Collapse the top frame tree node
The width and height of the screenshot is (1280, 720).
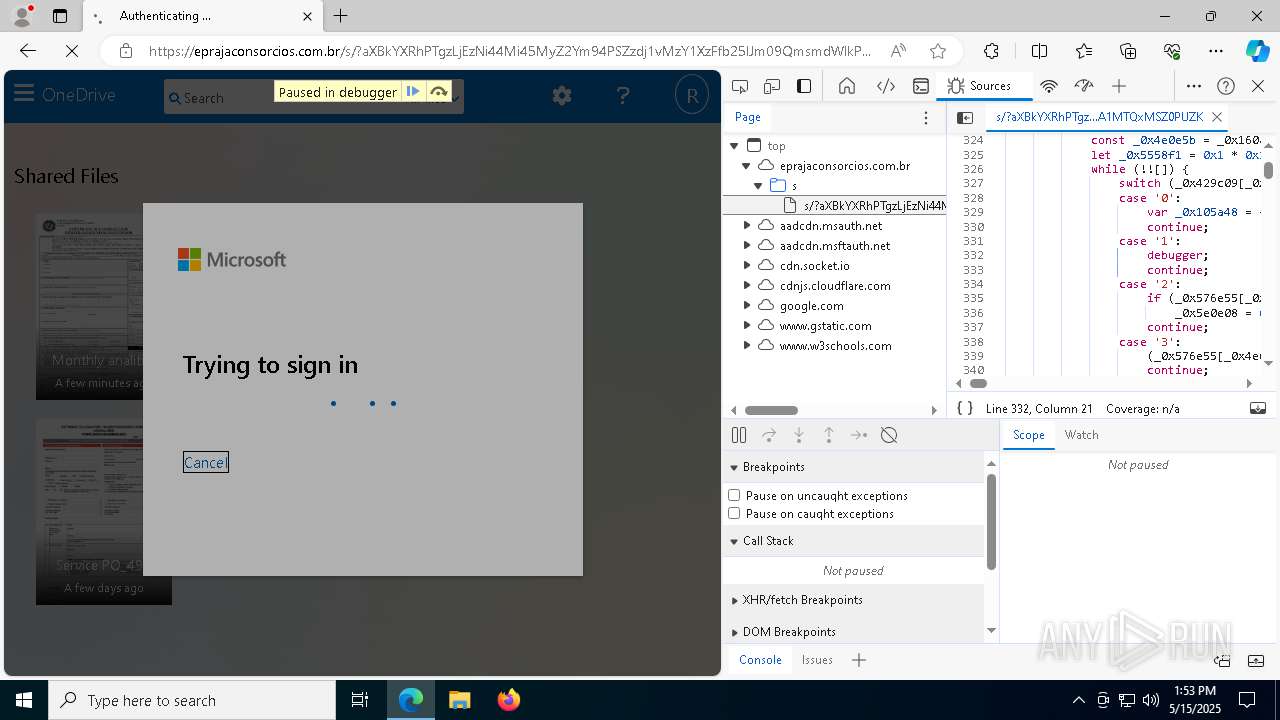(734, 146)
